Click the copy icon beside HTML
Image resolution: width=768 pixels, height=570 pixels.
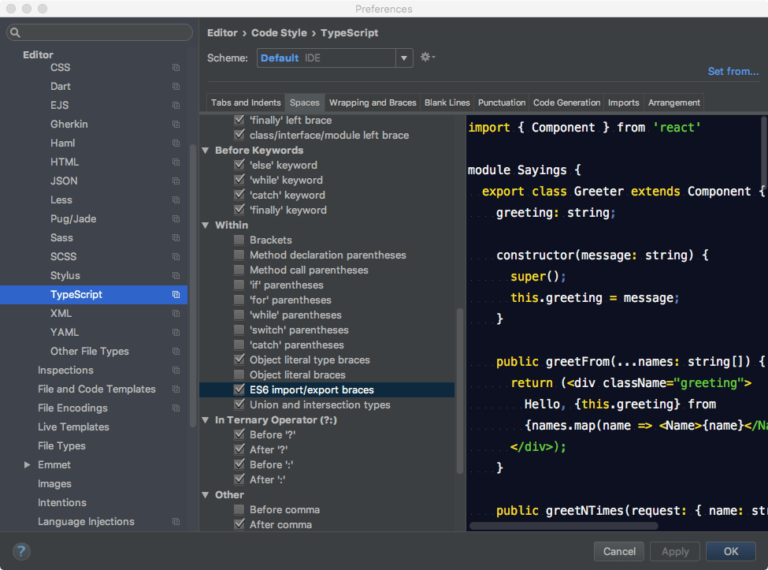click(176, 162)
